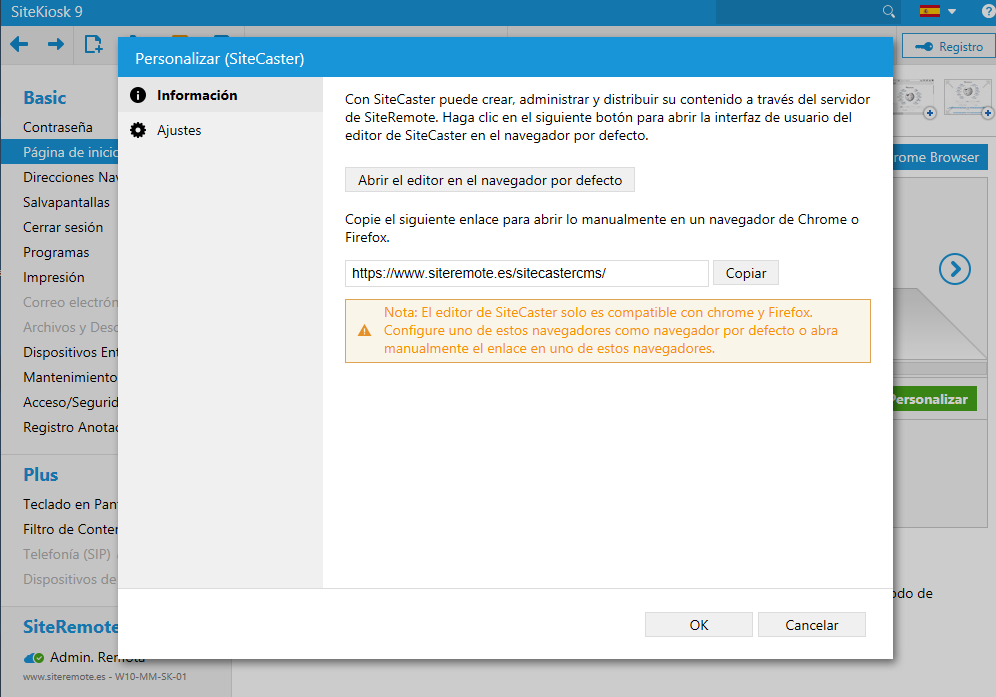996x697 pixels.
Task: Click the new configuration file icon
Action: click(x=93, y=44)
